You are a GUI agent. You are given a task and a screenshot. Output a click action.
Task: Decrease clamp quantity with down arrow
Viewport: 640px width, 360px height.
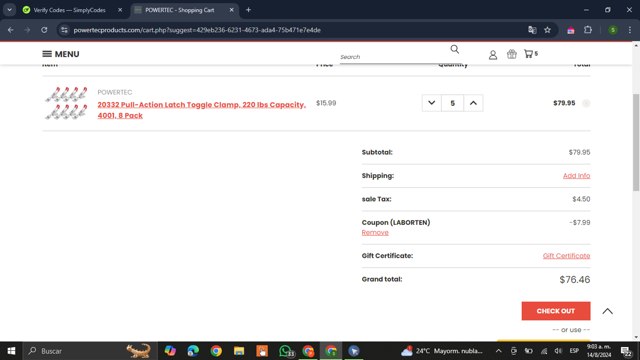[431, 103]
